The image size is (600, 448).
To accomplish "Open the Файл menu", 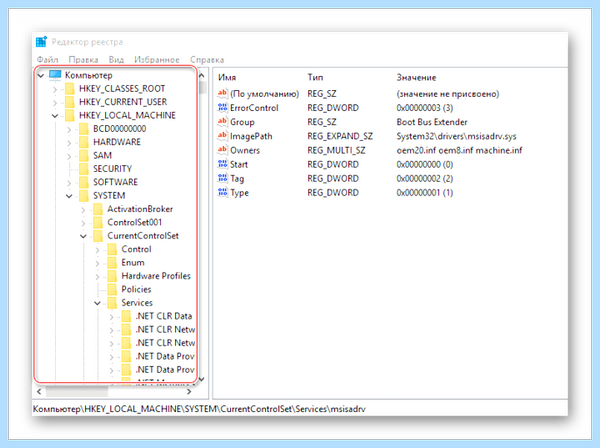I will coord(47,60).
